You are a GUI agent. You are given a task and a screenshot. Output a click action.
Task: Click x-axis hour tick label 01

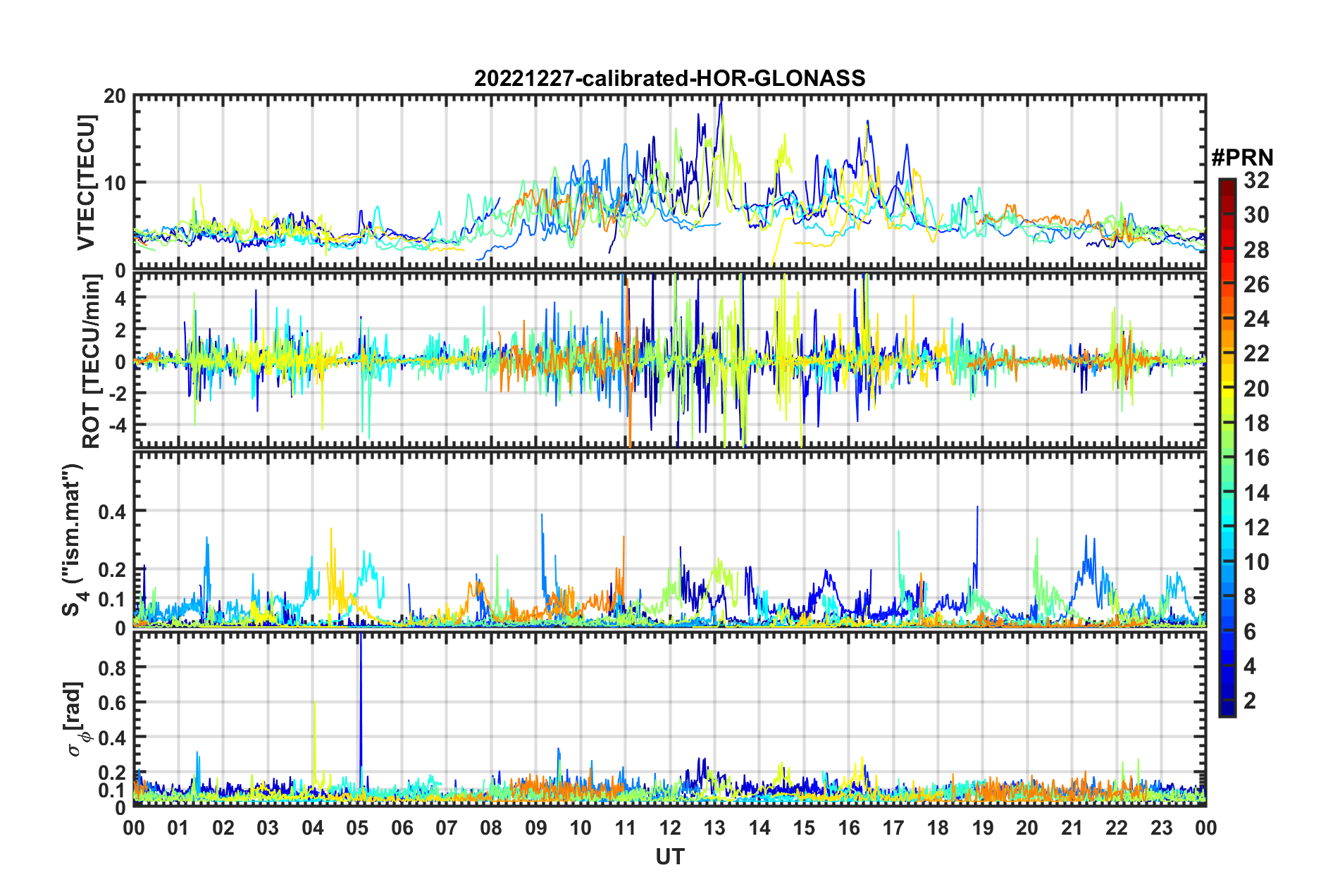point(178,828)
